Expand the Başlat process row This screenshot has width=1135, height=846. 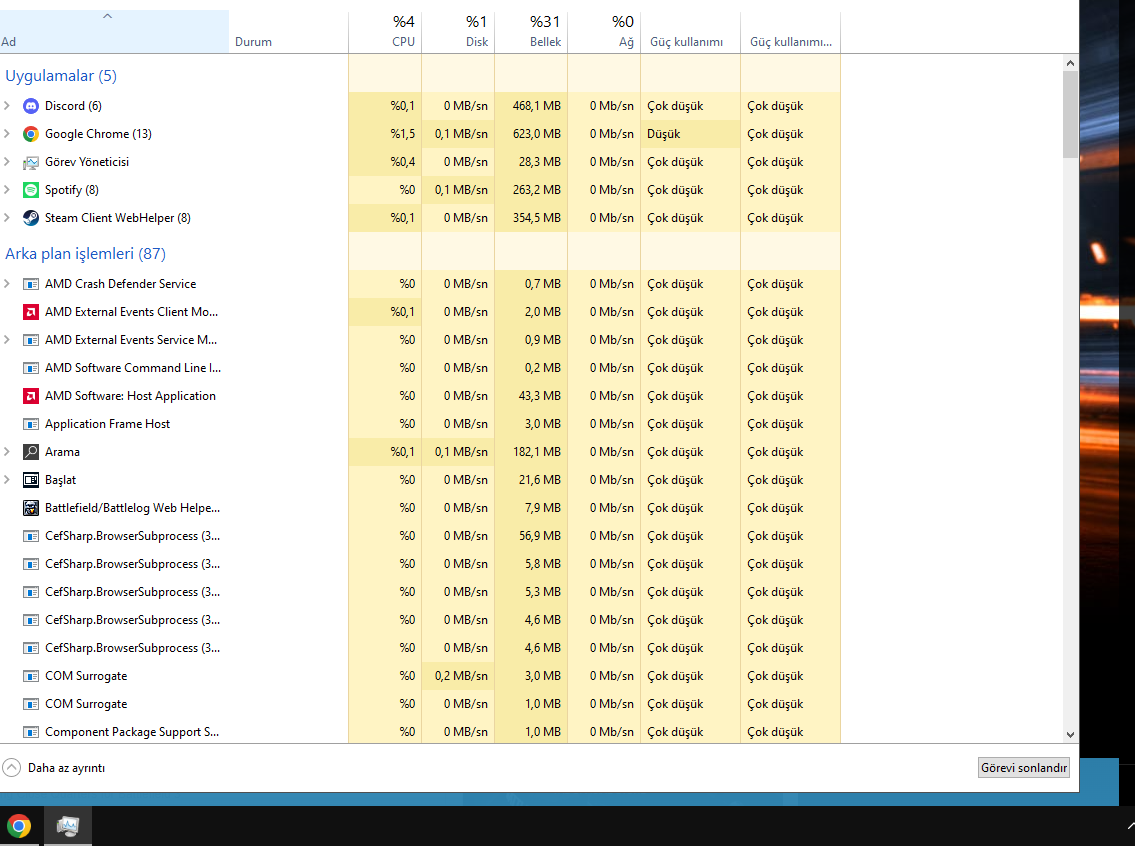point(7,480)
